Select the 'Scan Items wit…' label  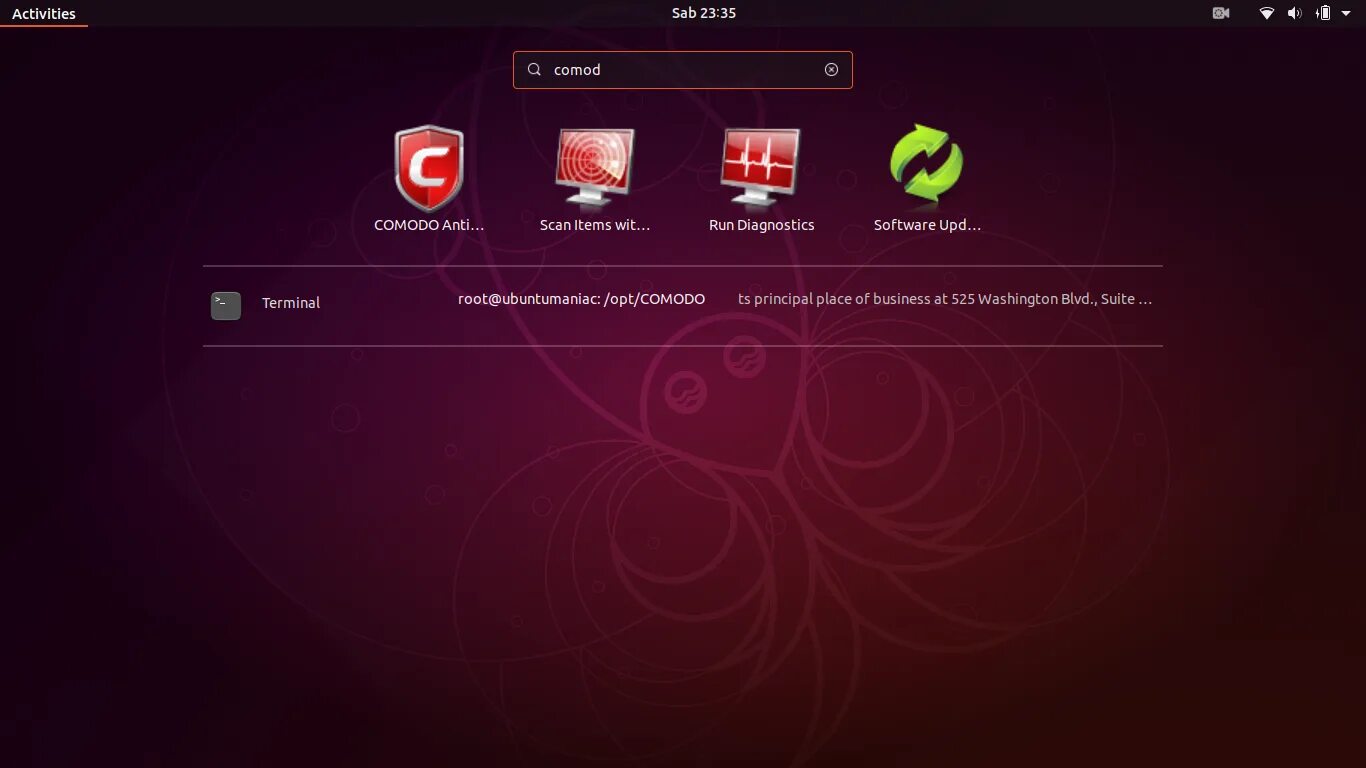(595, 225)
